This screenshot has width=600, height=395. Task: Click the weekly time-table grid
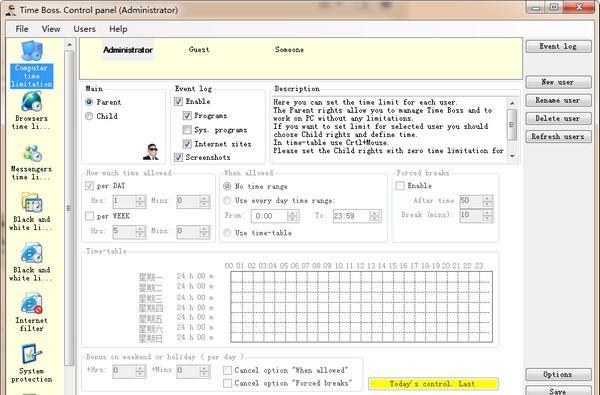click(x=362, y=307)
